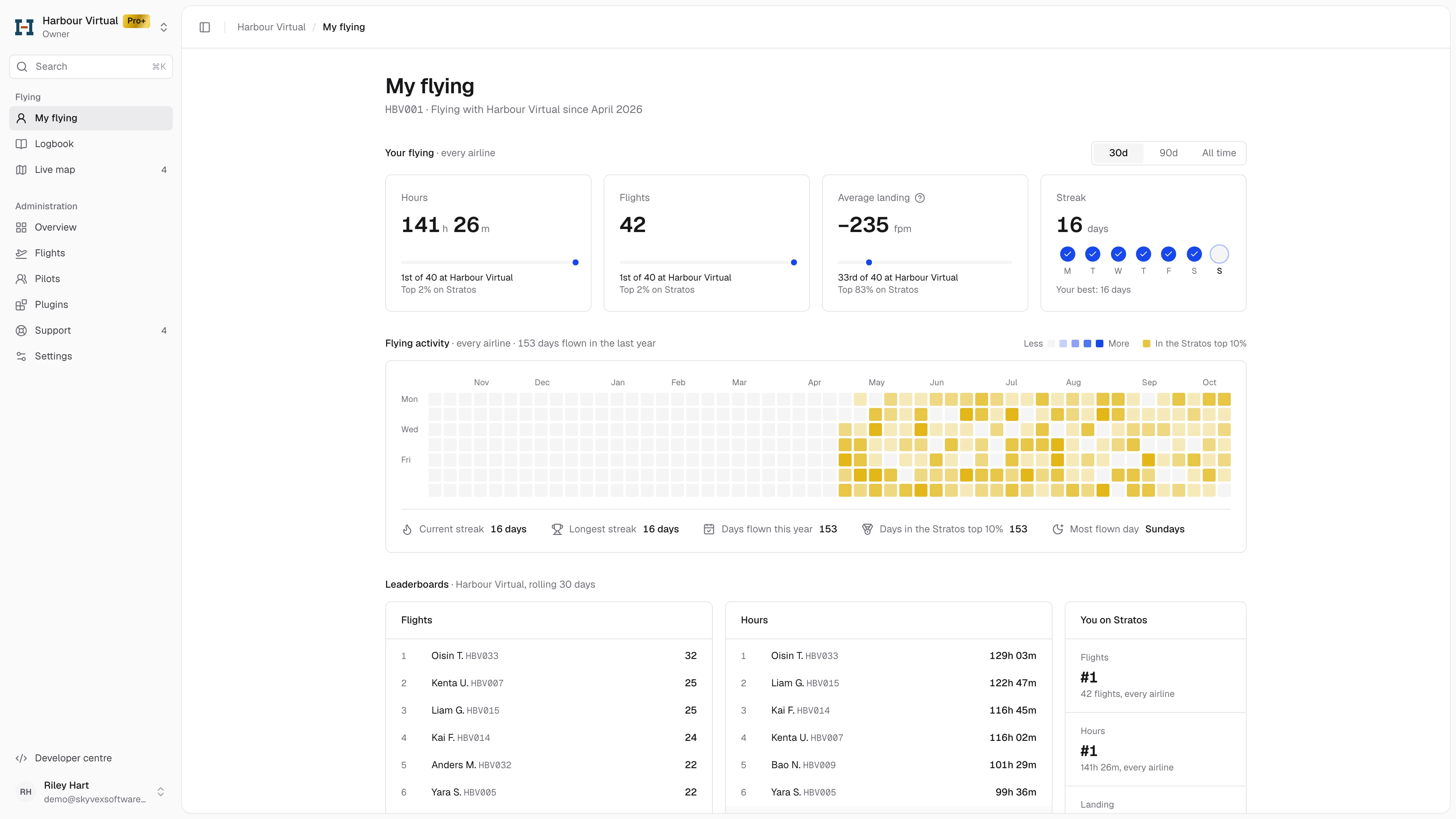Click the Stratos top 10% medal icon
This screenshot has width=1456, height=819.
pos(867,529)
